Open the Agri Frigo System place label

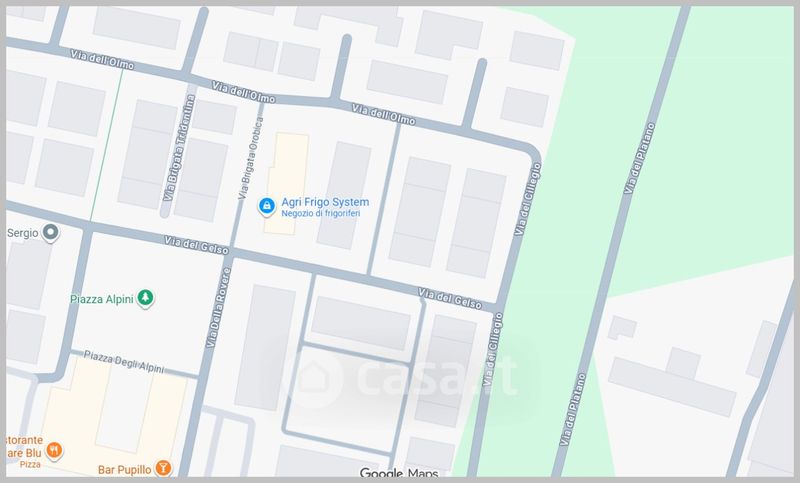click(325, 202)
